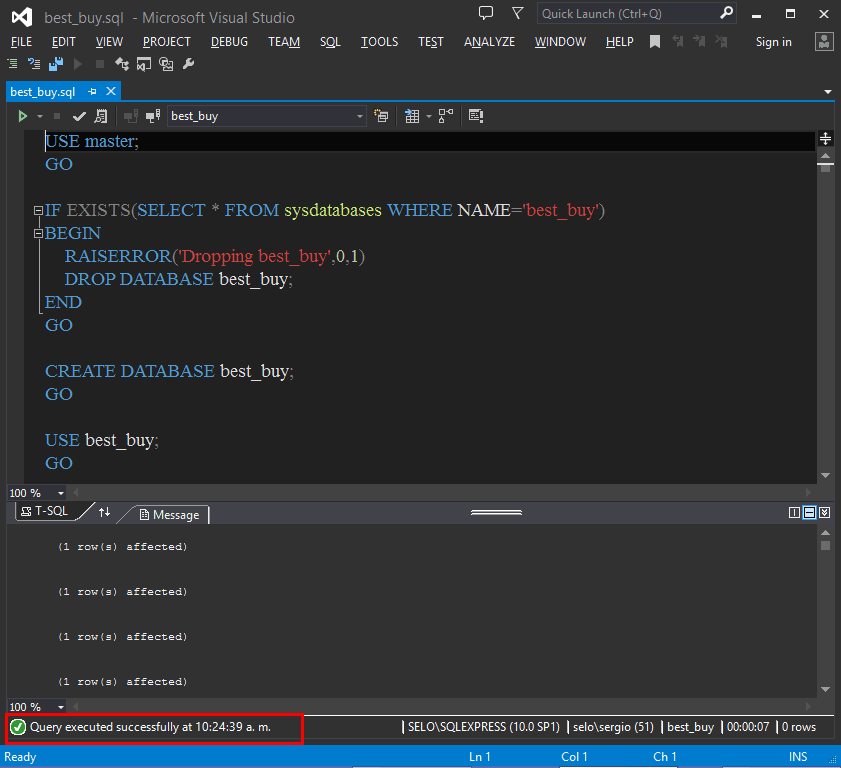
Task: Collapse the IF EXISTS code block
Action: pos(38,210)
